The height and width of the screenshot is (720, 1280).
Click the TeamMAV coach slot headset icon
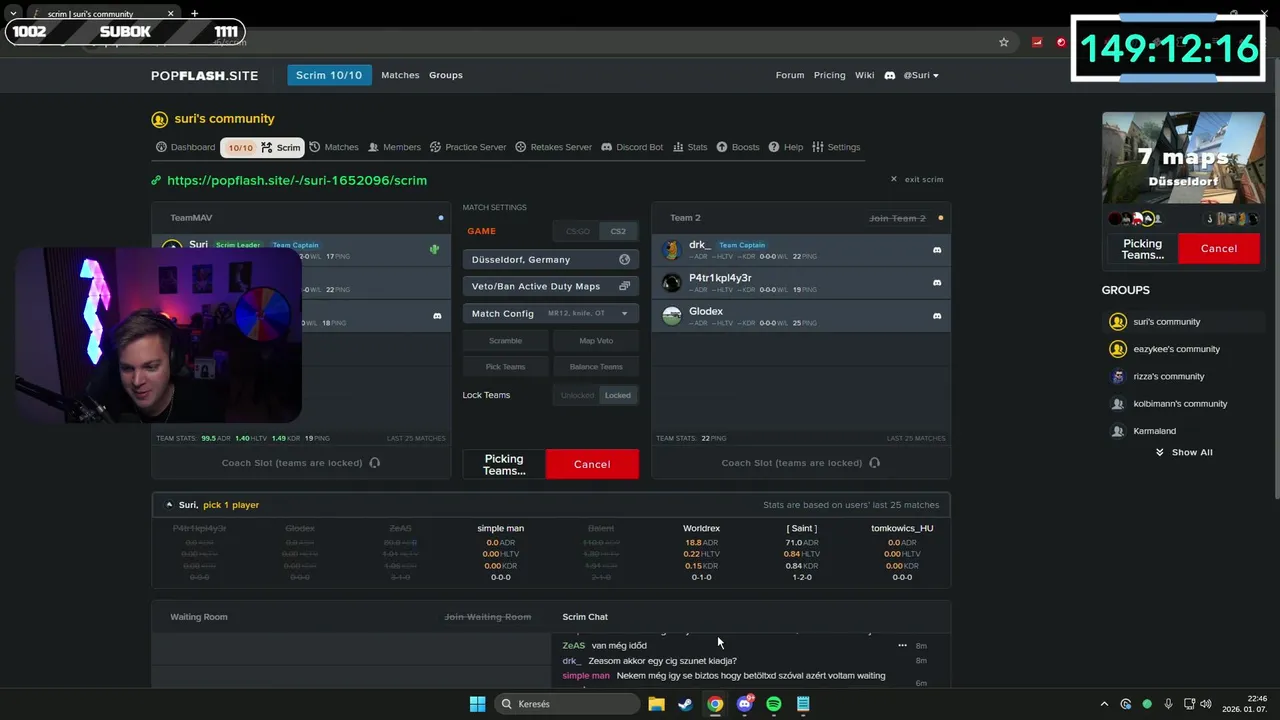(x=375, y=463)
